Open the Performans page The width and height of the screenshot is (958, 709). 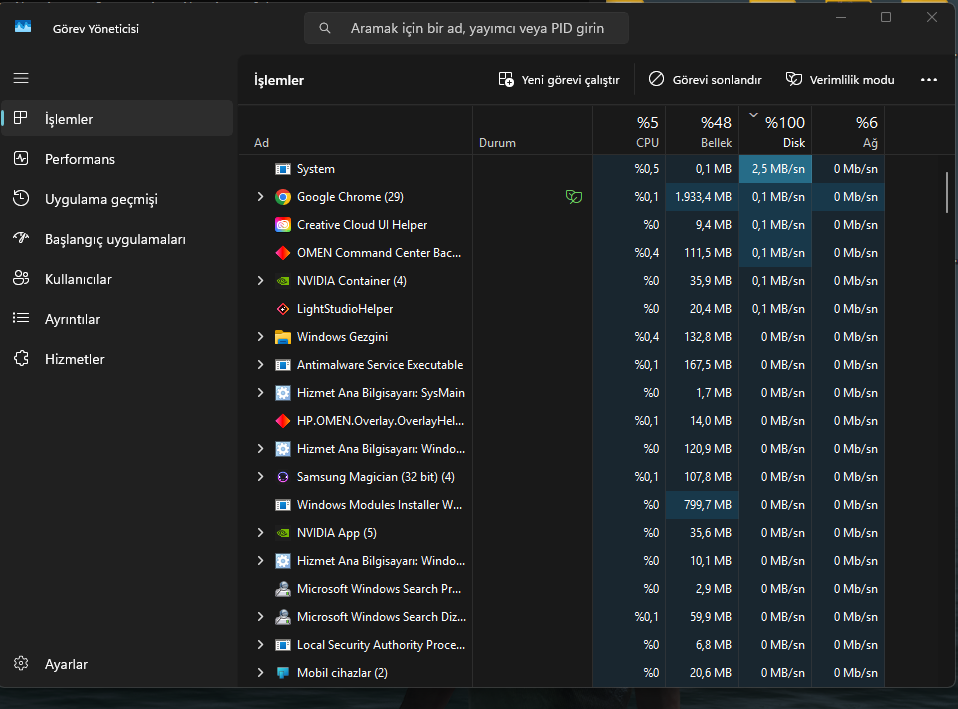coord(117,159)
